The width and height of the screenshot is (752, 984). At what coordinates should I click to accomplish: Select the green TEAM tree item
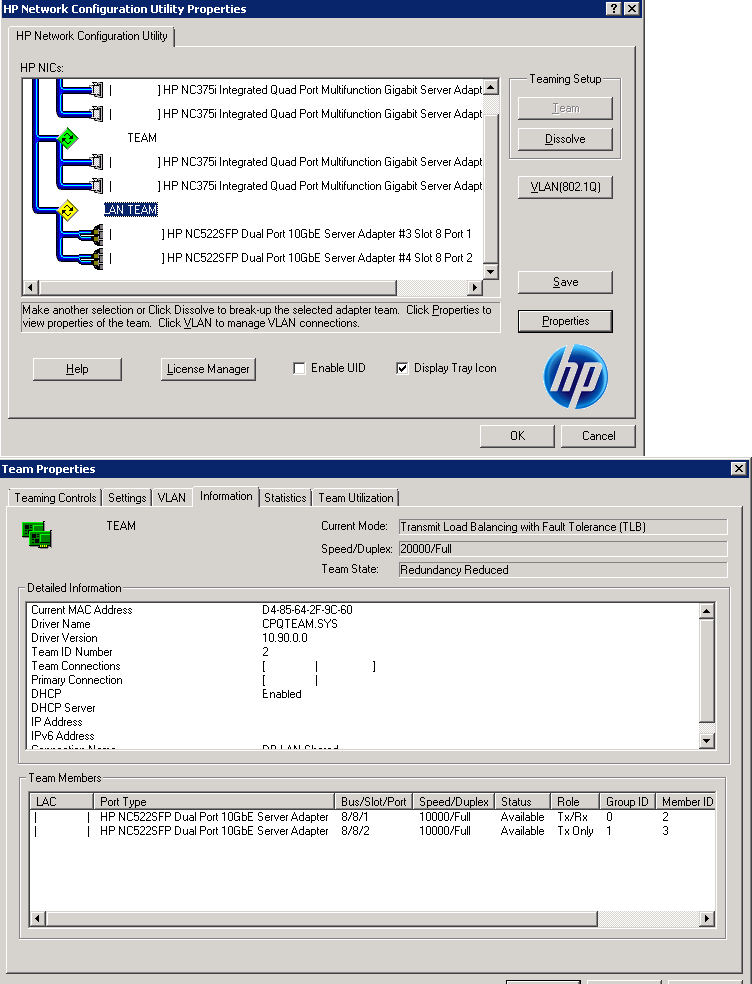(x=142, y=138)
